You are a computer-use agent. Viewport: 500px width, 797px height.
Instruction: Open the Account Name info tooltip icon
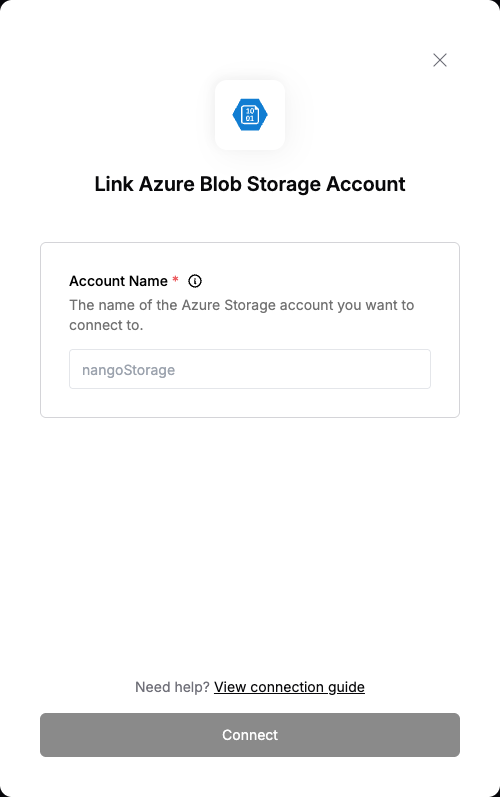195,281
